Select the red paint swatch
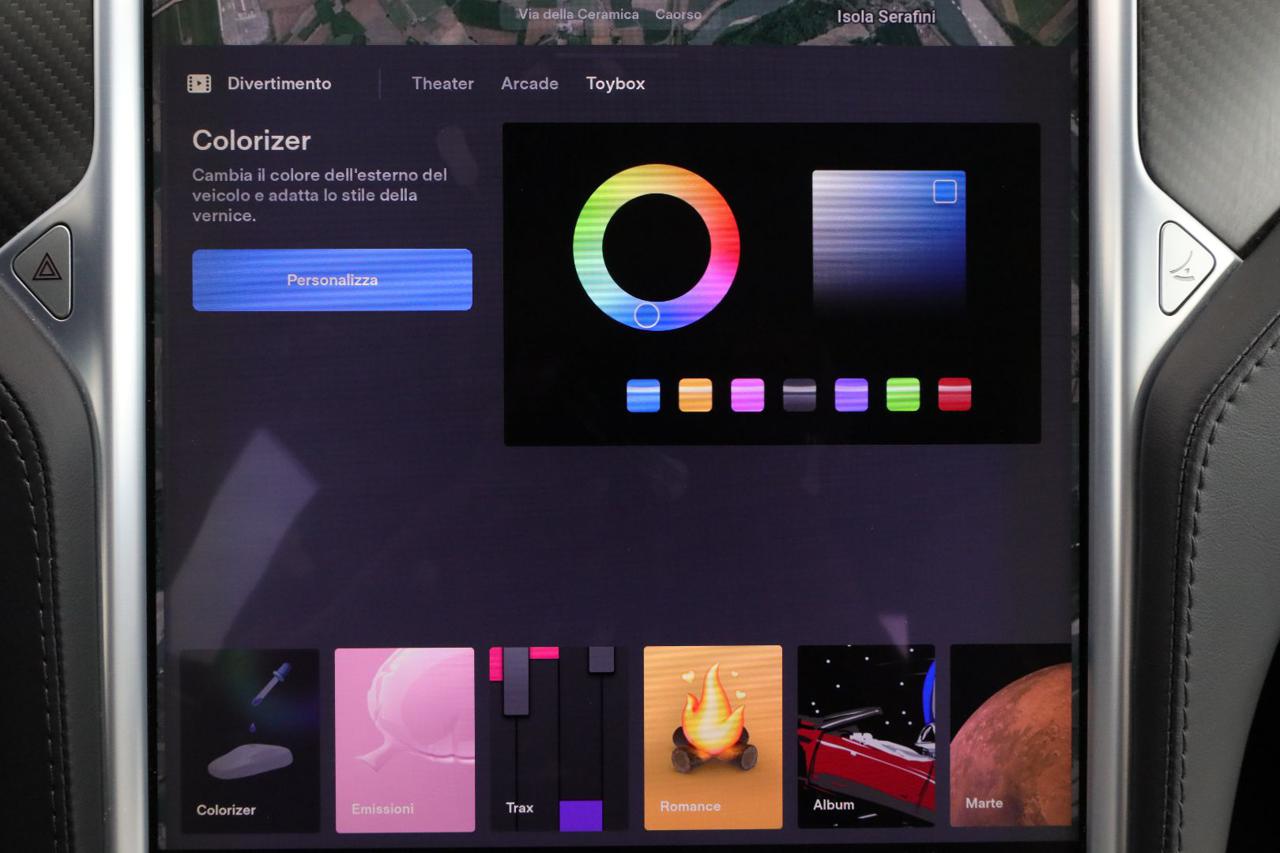 click(955, 395)
